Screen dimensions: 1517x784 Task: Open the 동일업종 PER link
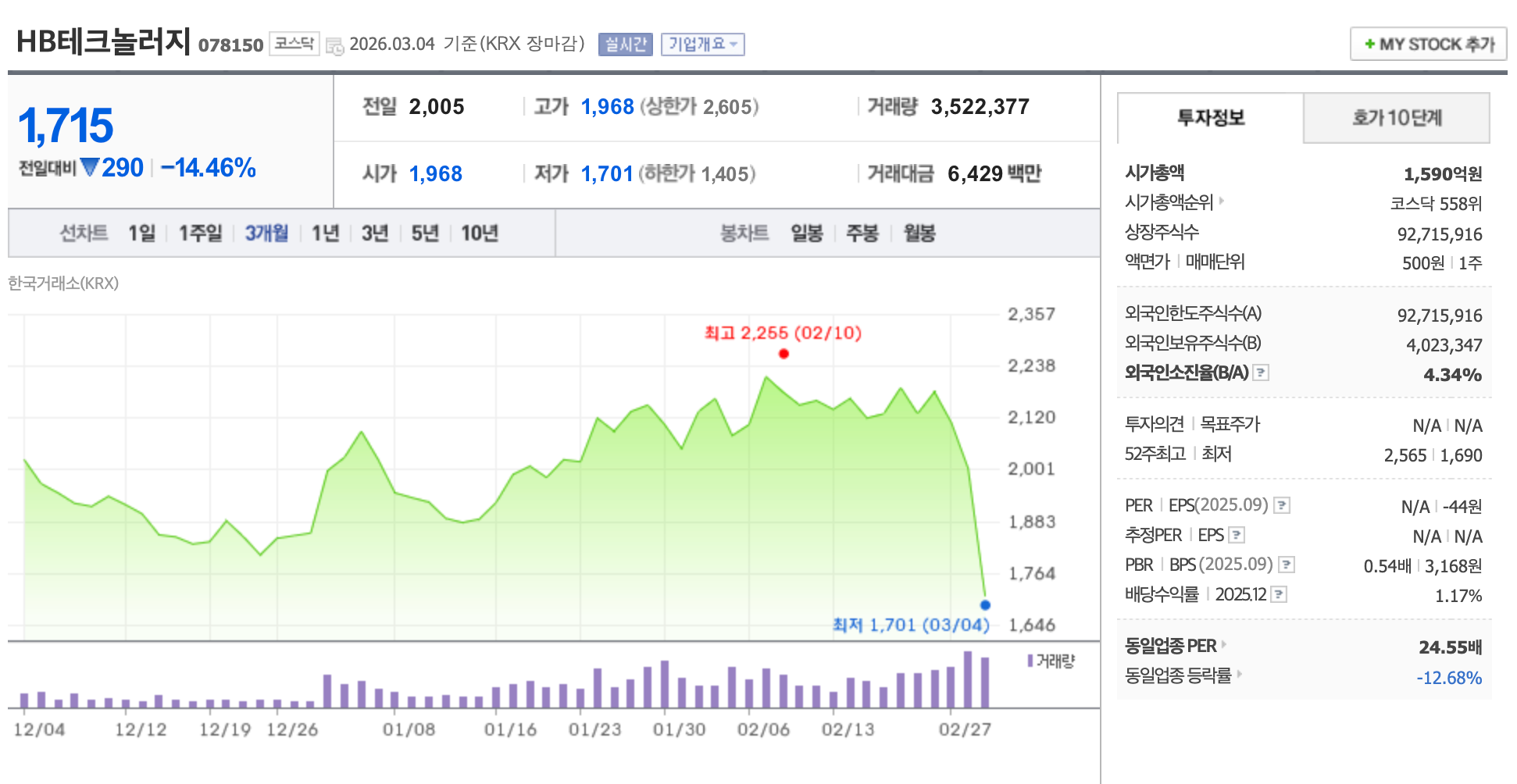[1170, 646]
